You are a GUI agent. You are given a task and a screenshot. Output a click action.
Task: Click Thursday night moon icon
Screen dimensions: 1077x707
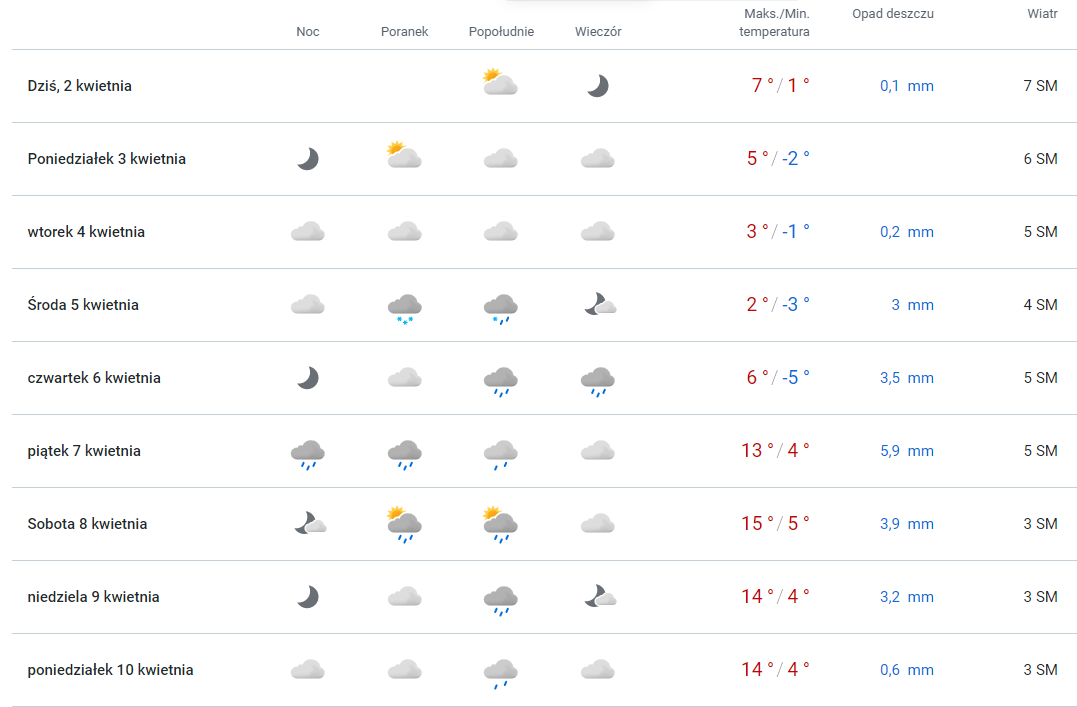click(308, 378)
